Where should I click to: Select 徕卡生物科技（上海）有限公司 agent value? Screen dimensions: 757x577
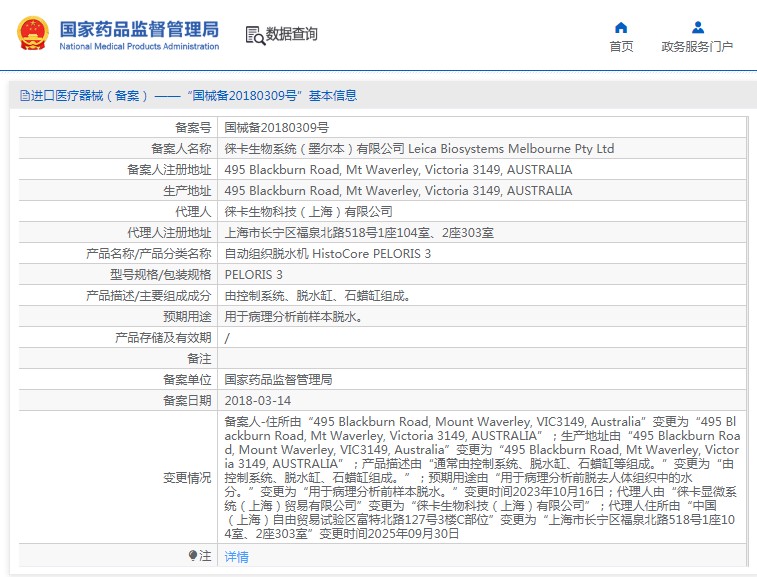[x=308, y=211]
